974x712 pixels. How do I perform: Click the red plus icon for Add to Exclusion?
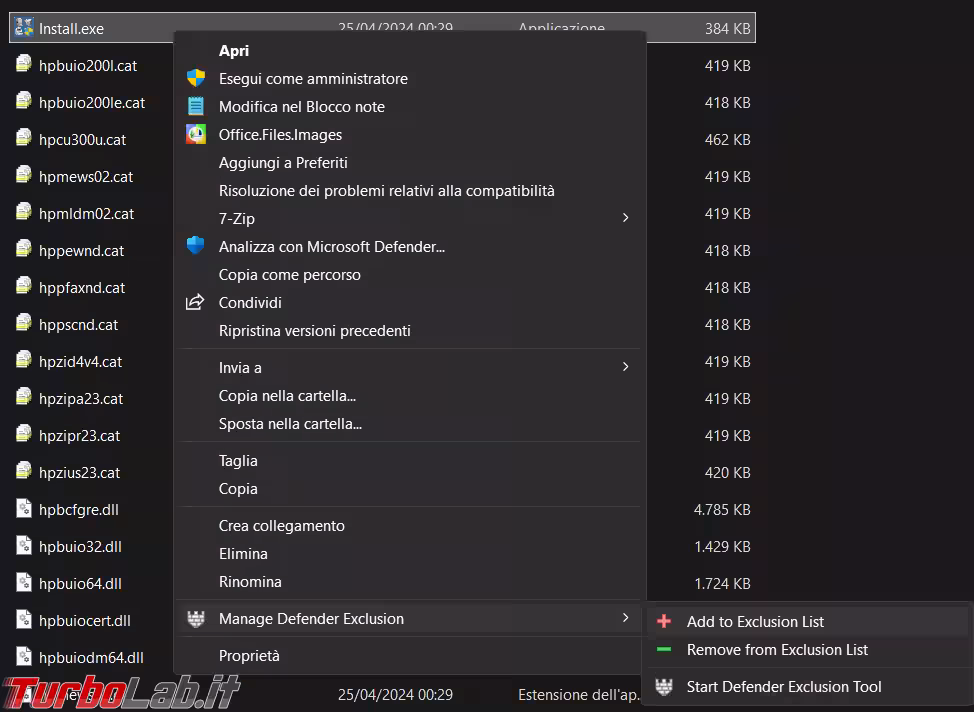[x=664, y=622]
